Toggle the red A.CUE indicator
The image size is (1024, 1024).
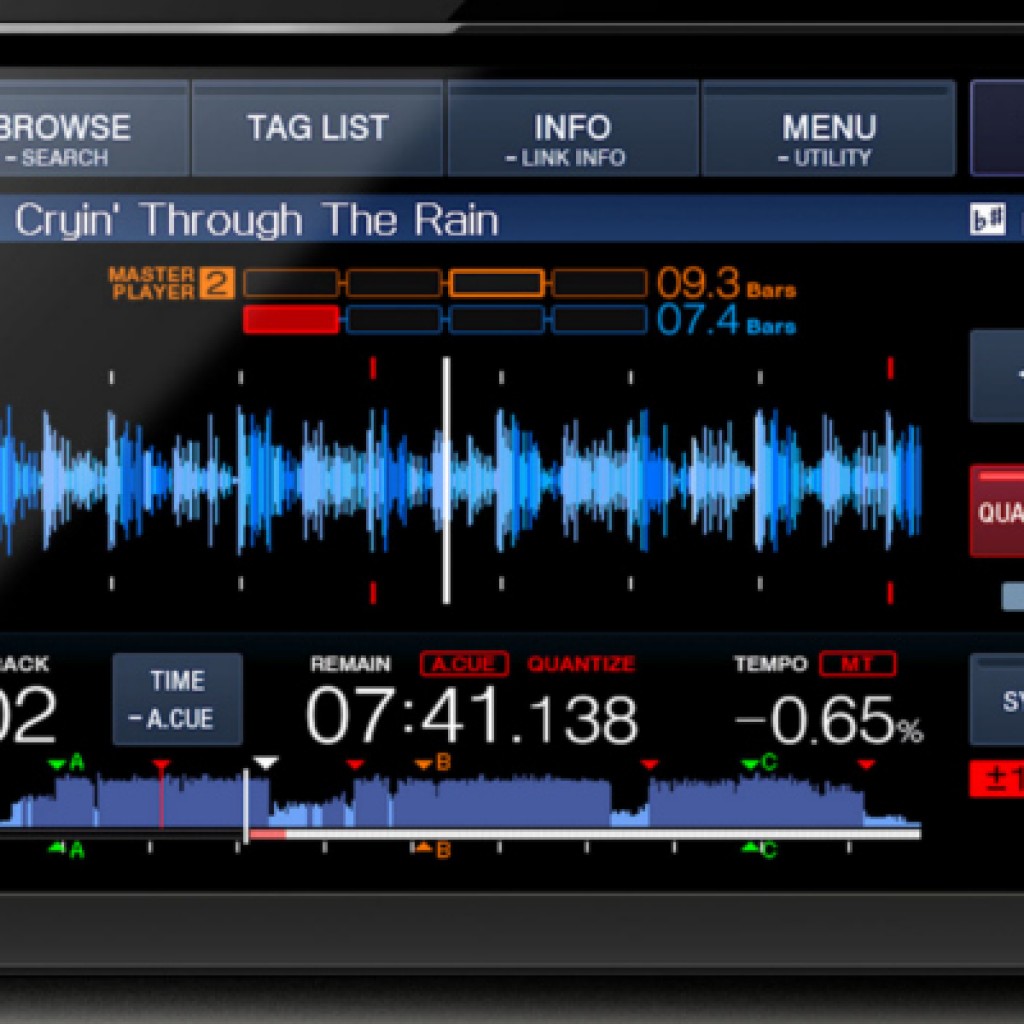[464, 664]
